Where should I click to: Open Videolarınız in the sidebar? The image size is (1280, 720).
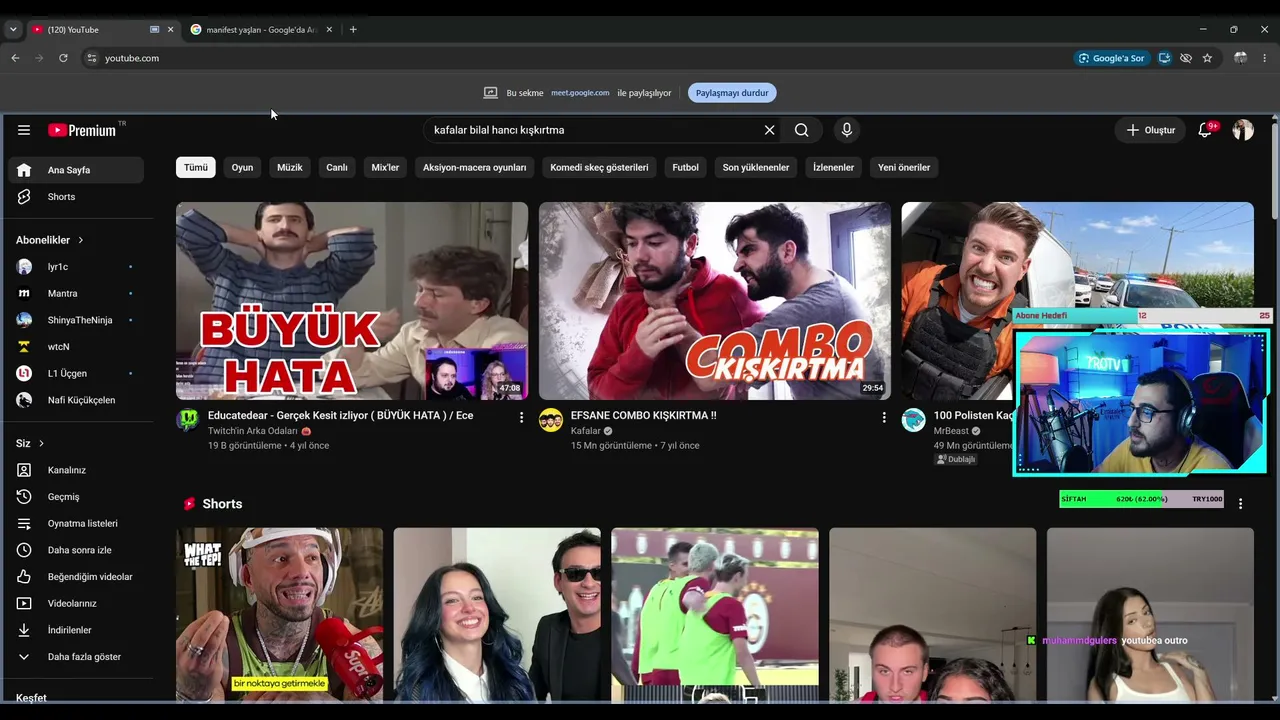pyautogui.click(x=76, y=604)
